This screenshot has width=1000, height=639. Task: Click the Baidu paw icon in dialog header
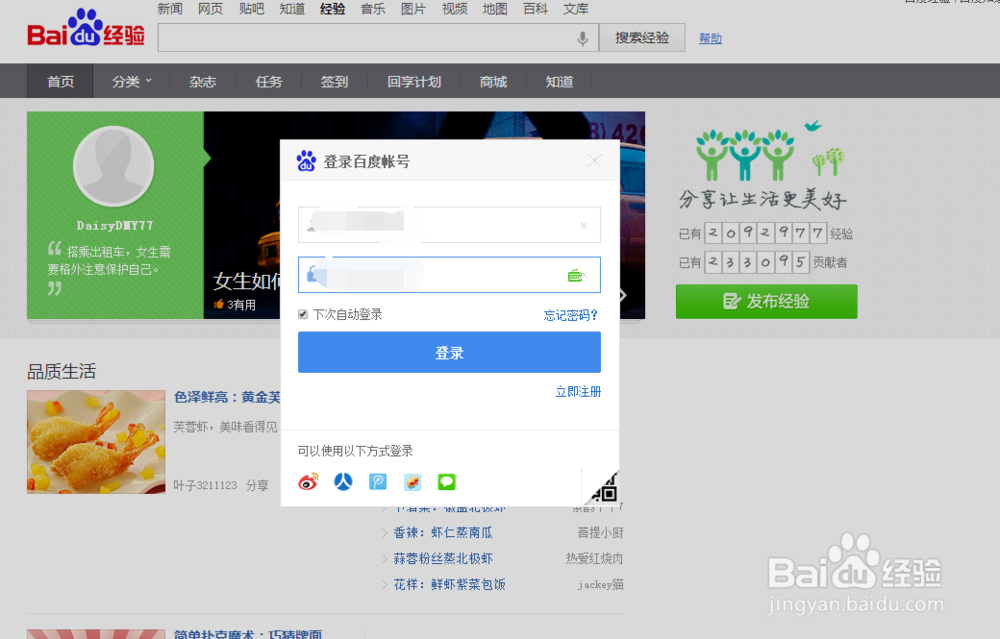pyautogui.click(x=306, y=161)
